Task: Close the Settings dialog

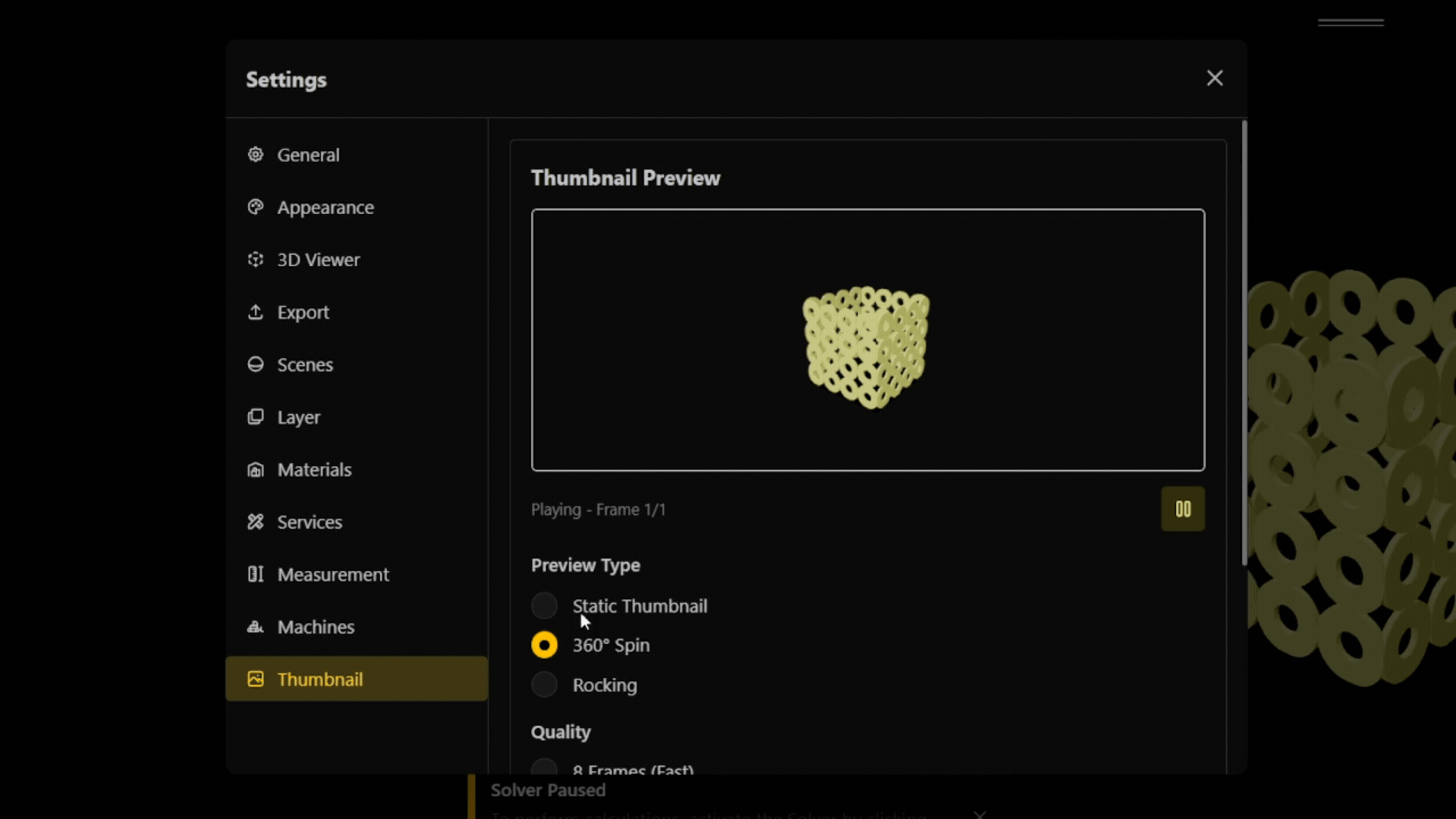Action: 1215,78
